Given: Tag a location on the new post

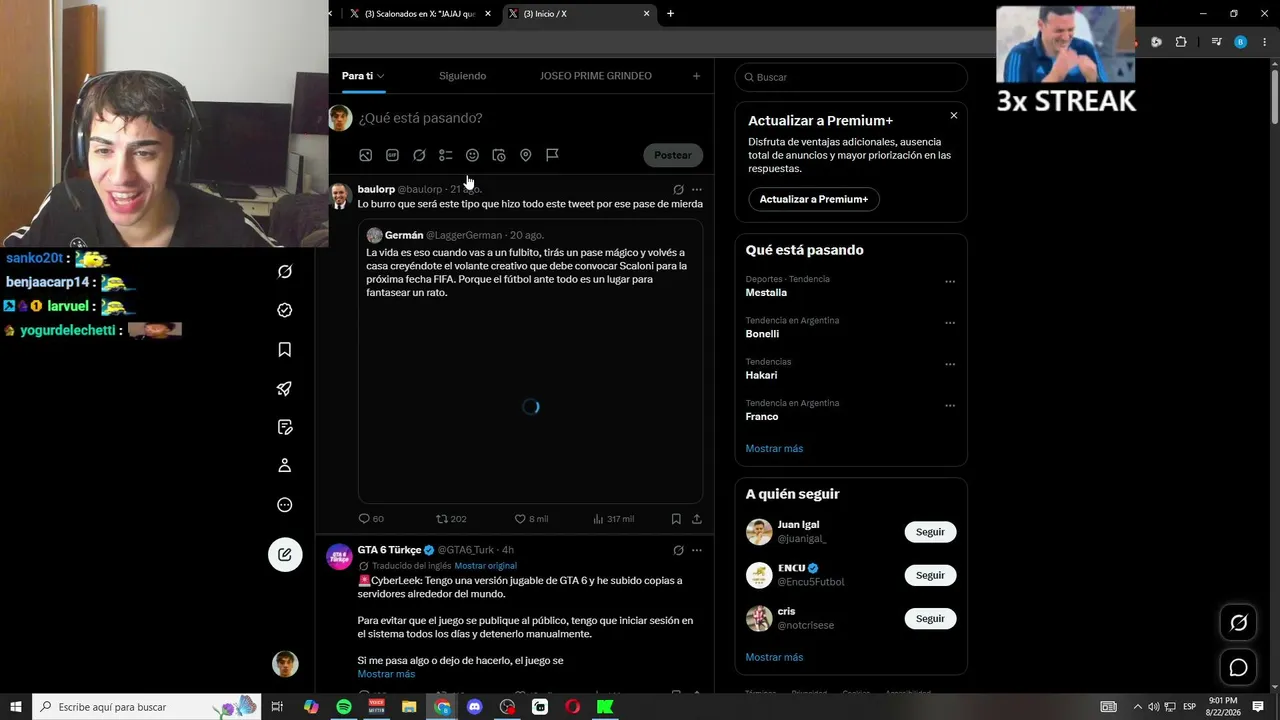Looking at the screenshot, I should coord(525,155).
